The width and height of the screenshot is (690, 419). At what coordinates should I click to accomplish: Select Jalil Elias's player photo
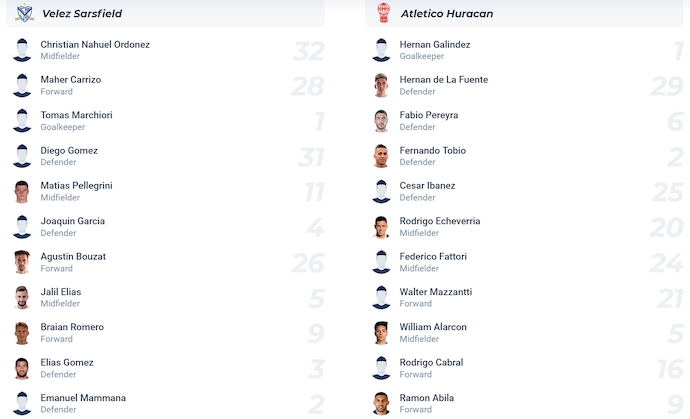pos(22,297)
